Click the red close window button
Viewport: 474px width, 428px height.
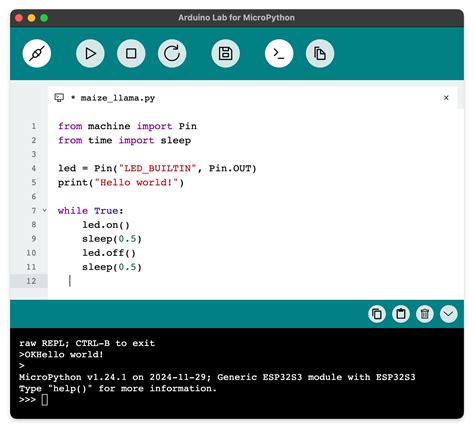coord(19,18)
